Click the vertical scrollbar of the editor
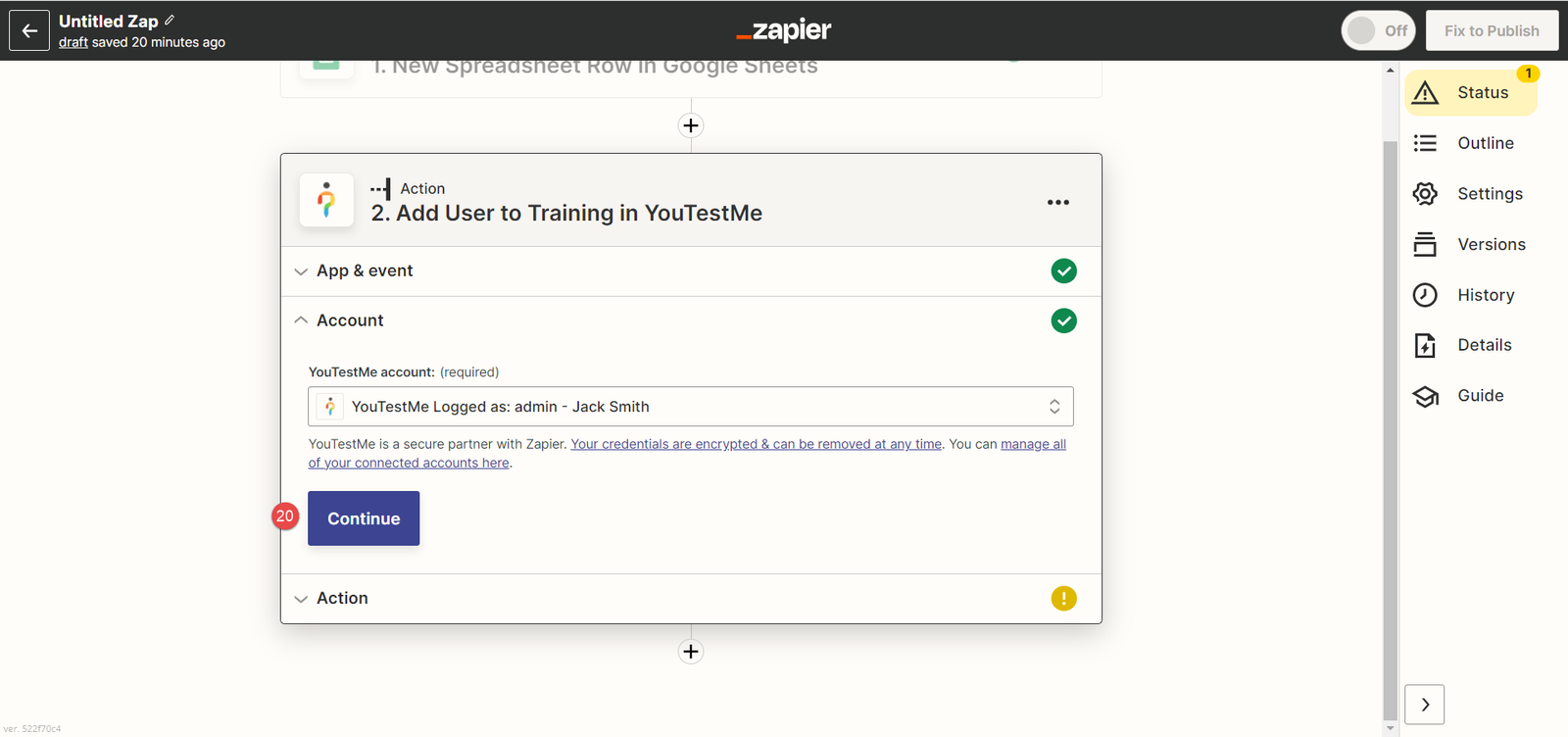The height and width of the screenshot is (737, 1568). (x=1390, y=431)
